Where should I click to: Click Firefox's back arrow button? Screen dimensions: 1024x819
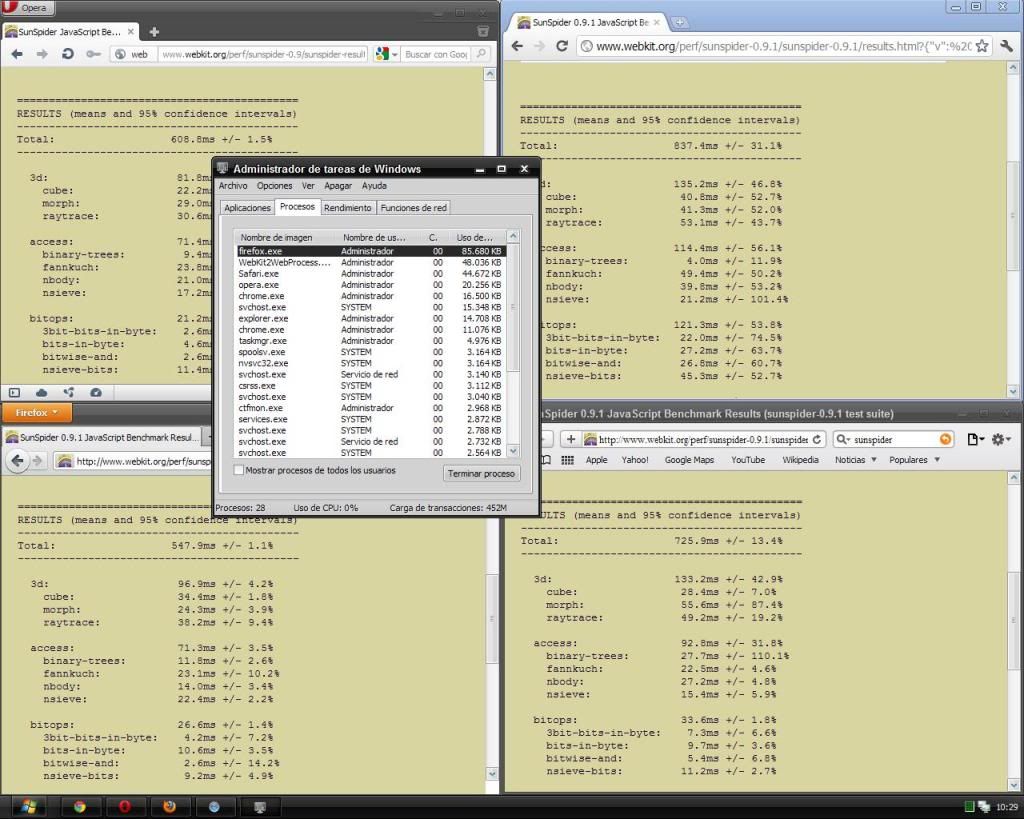pyautogui.click(x=18, y=461)
